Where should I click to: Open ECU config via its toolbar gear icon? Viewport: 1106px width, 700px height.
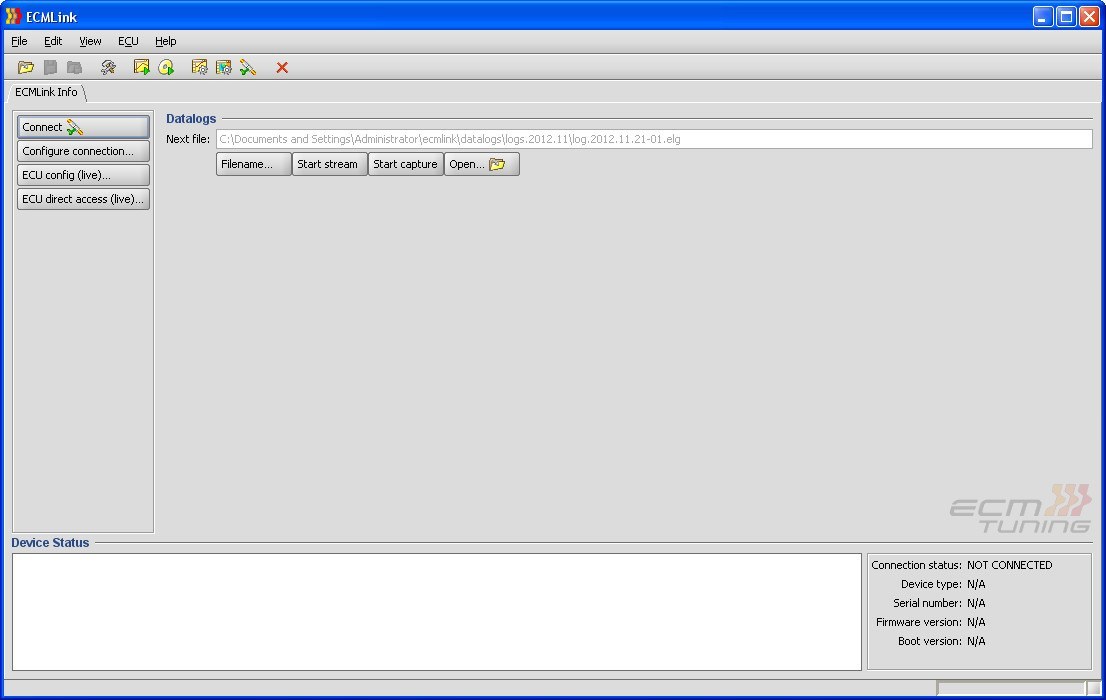coord(199,67)
